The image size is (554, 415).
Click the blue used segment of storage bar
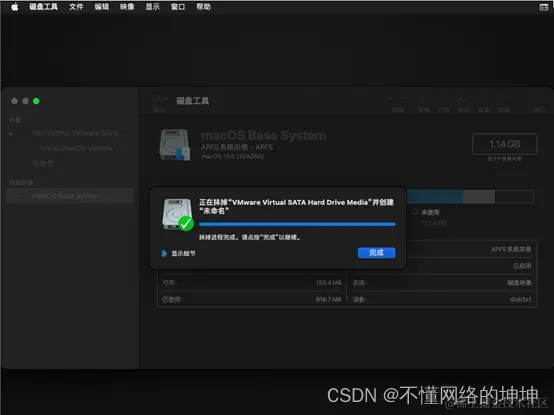[435, 196]
